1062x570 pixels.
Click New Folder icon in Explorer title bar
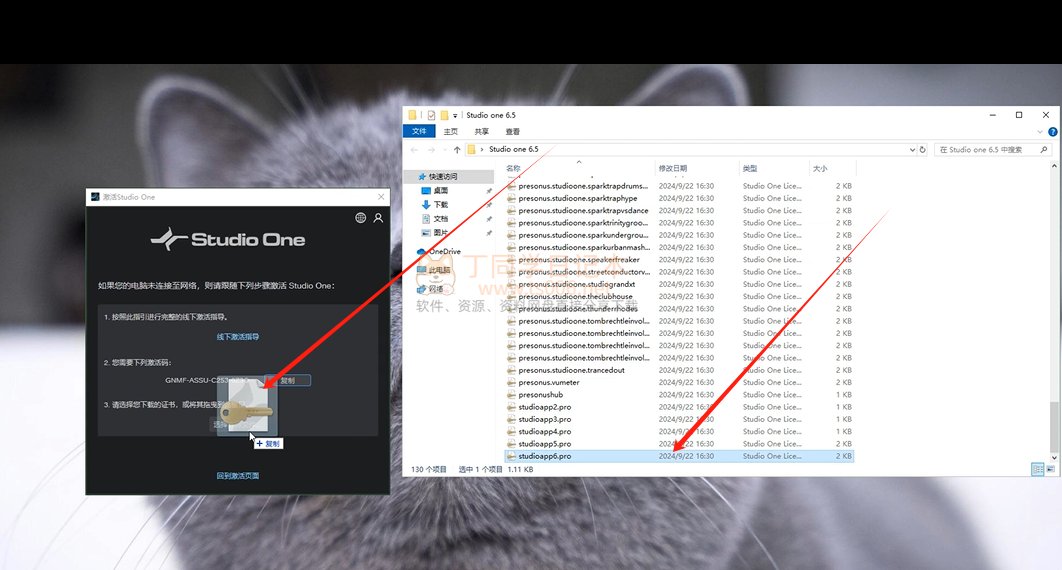tap(444, 115)
